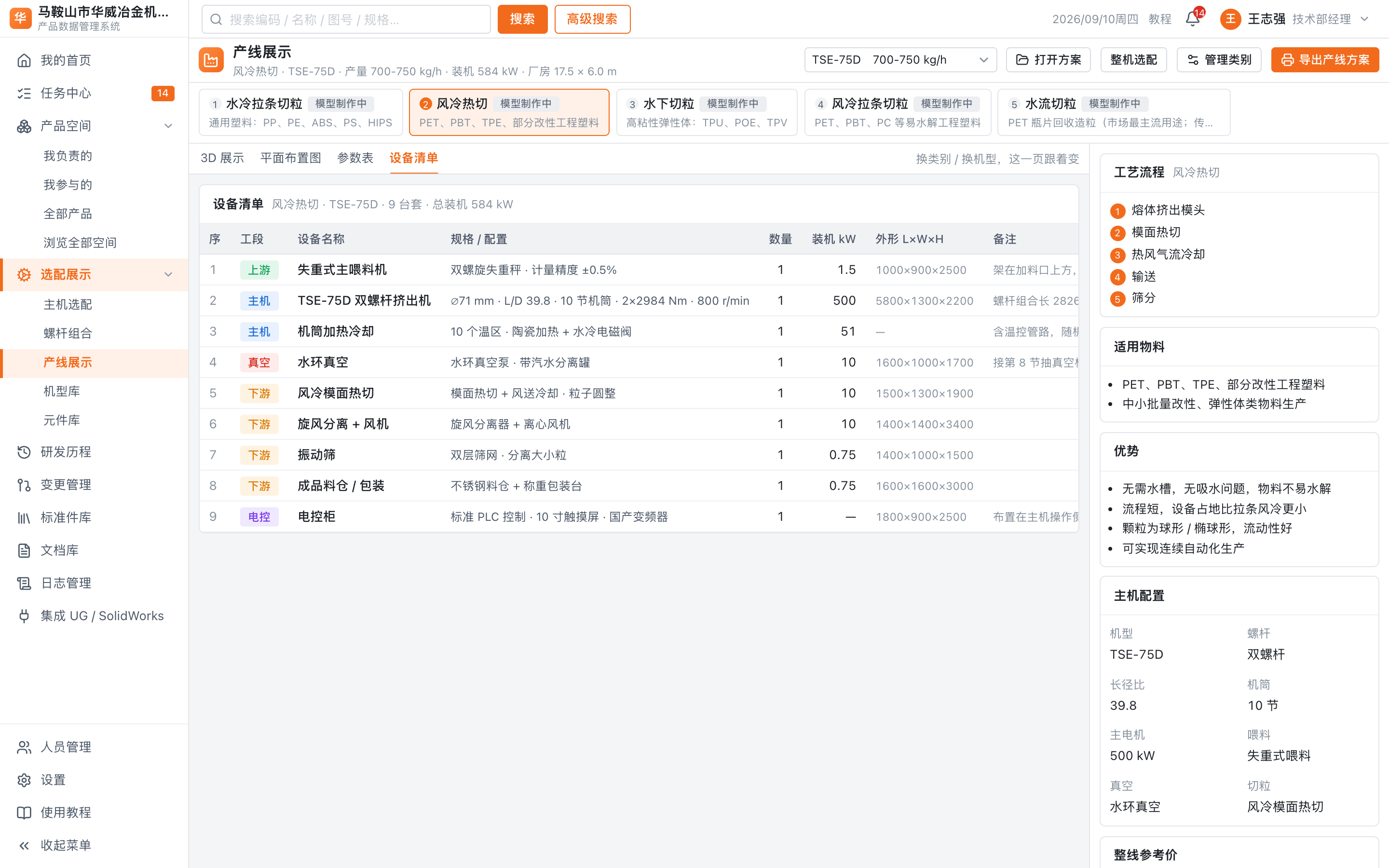Viewport: 1389px width, 868px height.
Task: Click the task list icon beside 任务中心
Action: (x=24, y=93)
